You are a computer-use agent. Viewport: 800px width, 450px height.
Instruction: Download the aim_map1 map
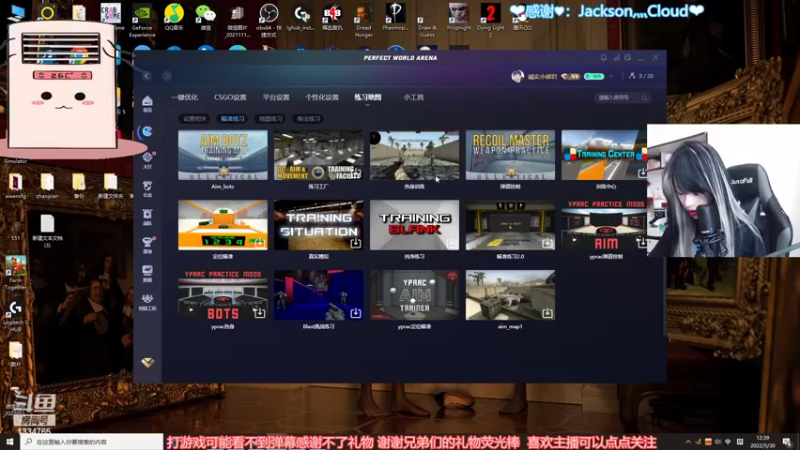pos(547,312)
